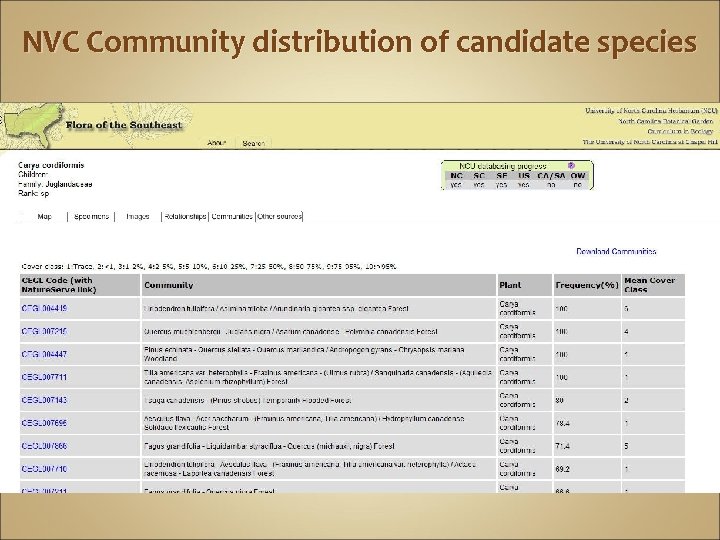Viewport: 720px width, 540px height.
Task: Click the About menu item
Action: [216, 143]
